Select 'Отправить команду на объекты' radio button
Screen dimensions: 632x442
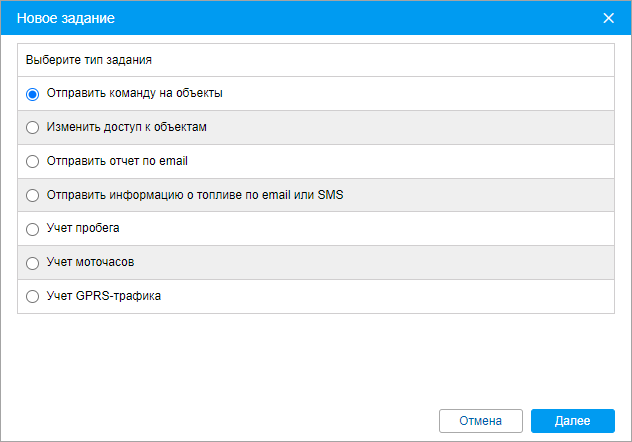click(32, 94)
